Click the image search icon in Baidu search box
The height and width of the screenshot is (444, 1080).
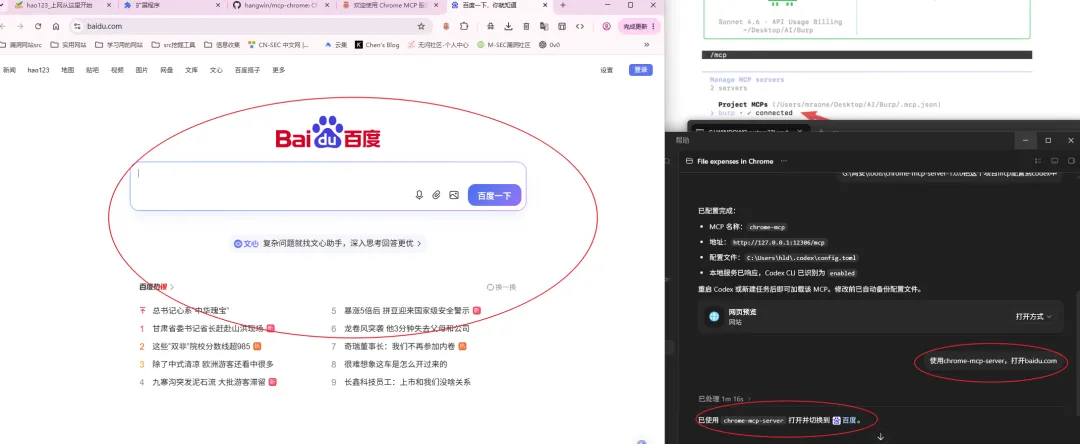pos(454,195)
